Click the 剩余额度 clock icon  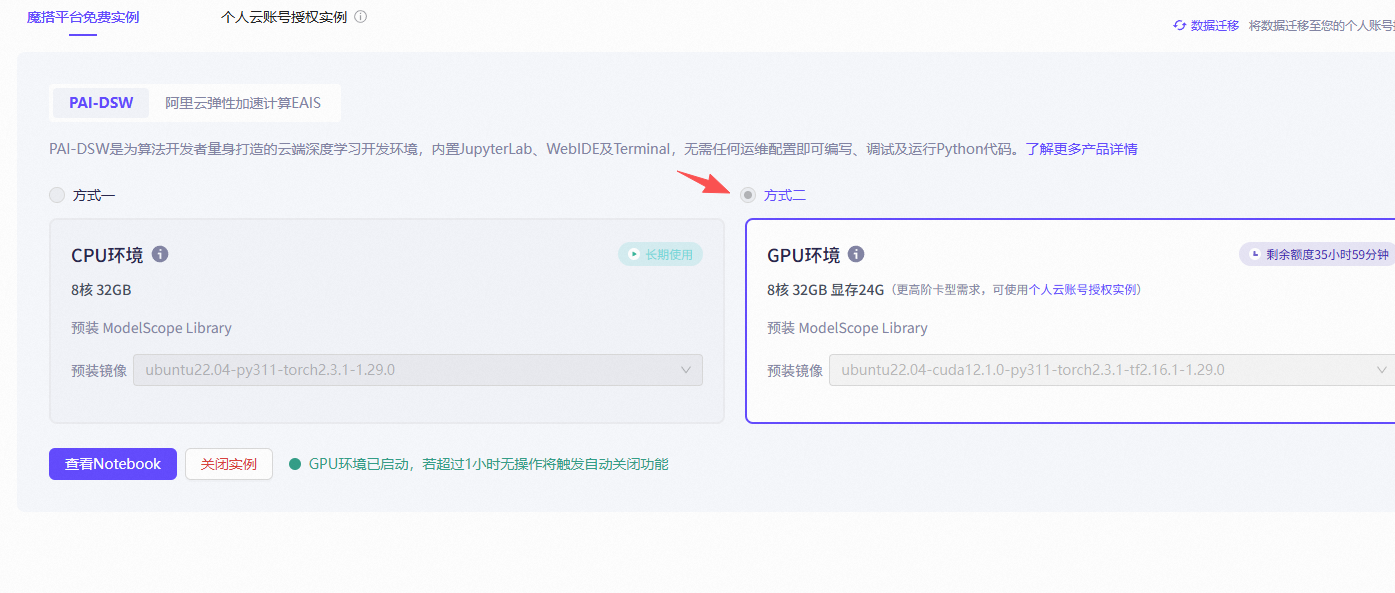pyautogui.click(x=1254, y=254)
